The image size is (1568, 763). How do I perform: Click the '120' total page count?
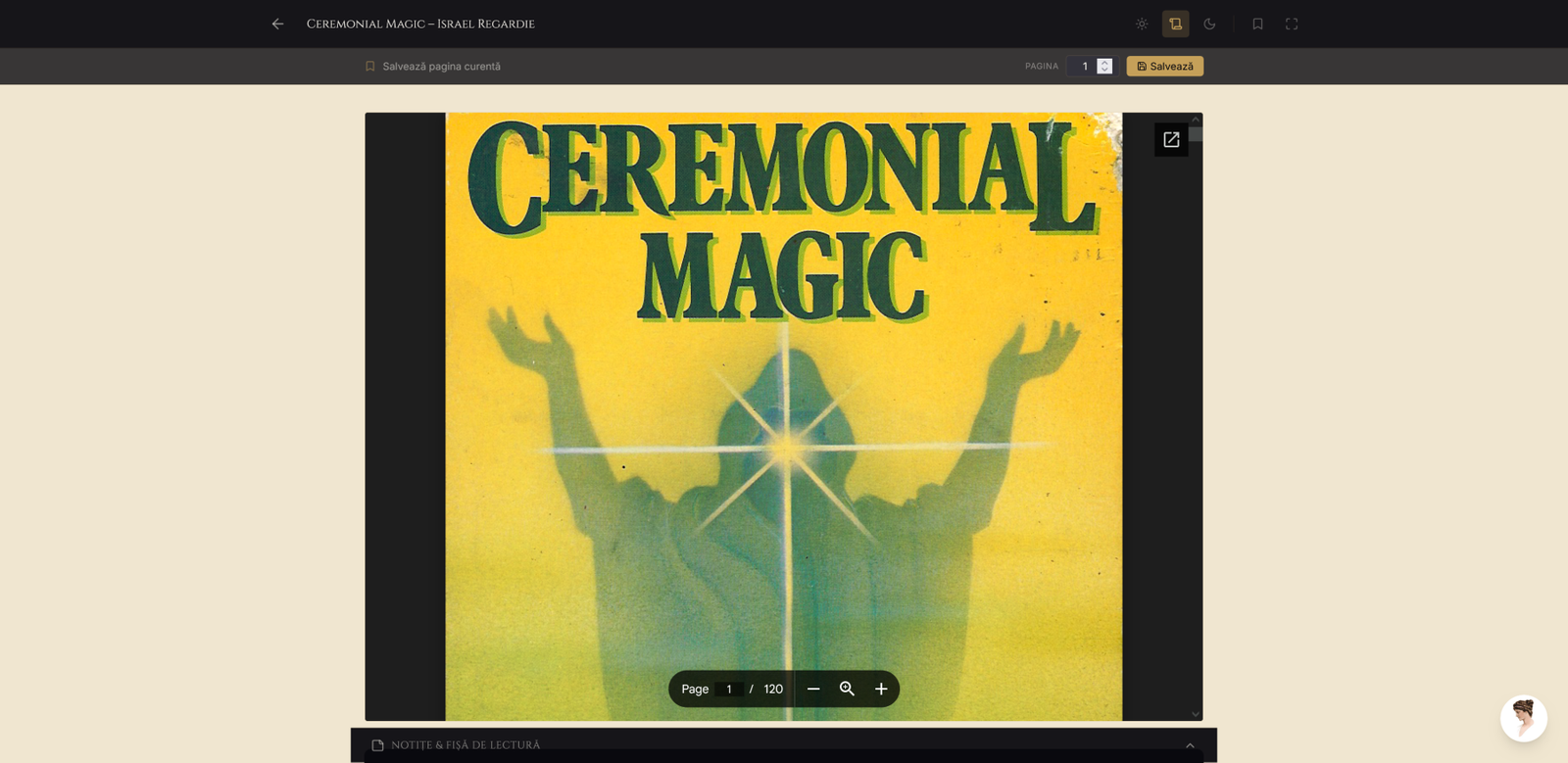[773, 689]
